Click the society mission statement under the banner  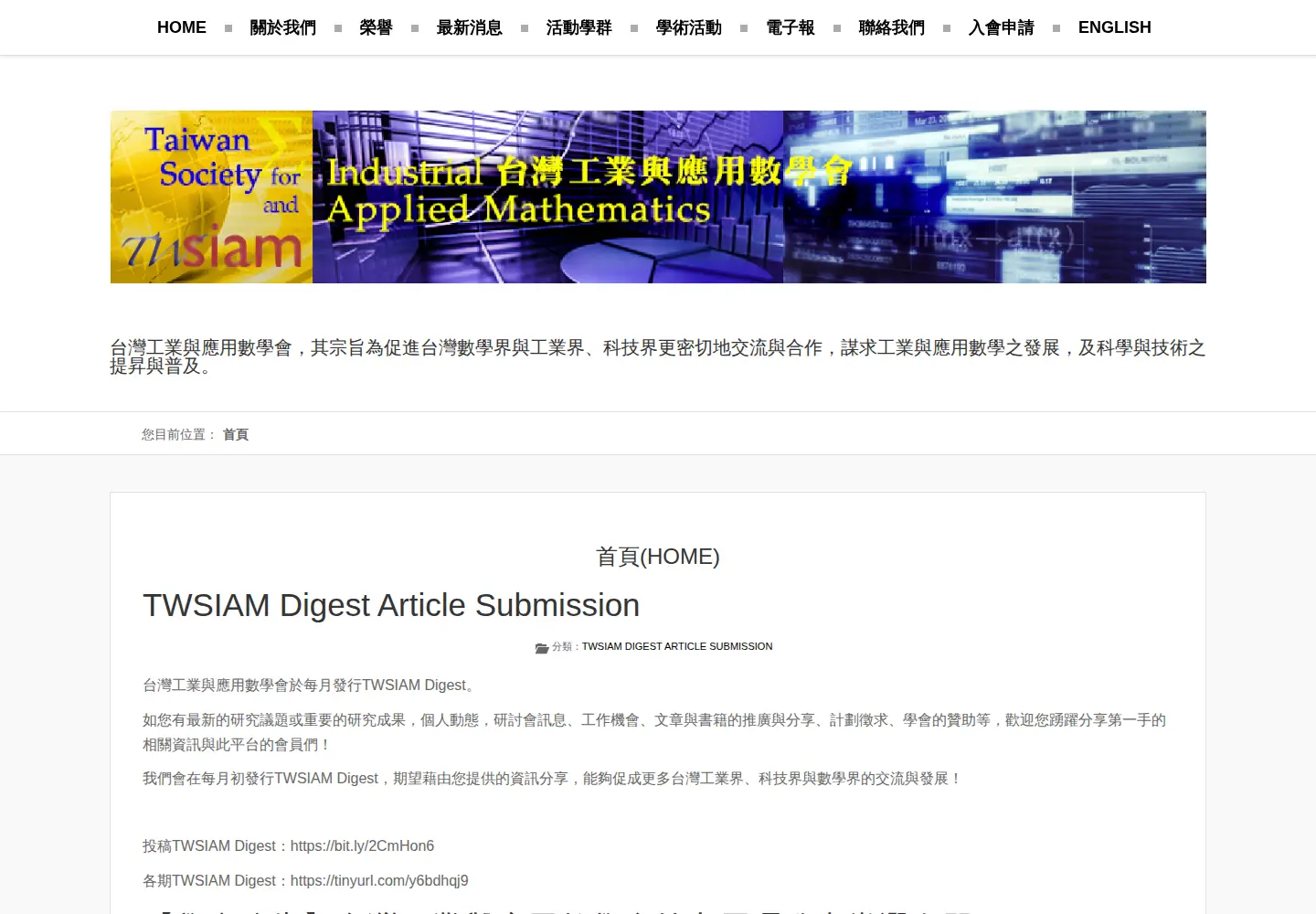pyautogui.click(x=658, y=356)
